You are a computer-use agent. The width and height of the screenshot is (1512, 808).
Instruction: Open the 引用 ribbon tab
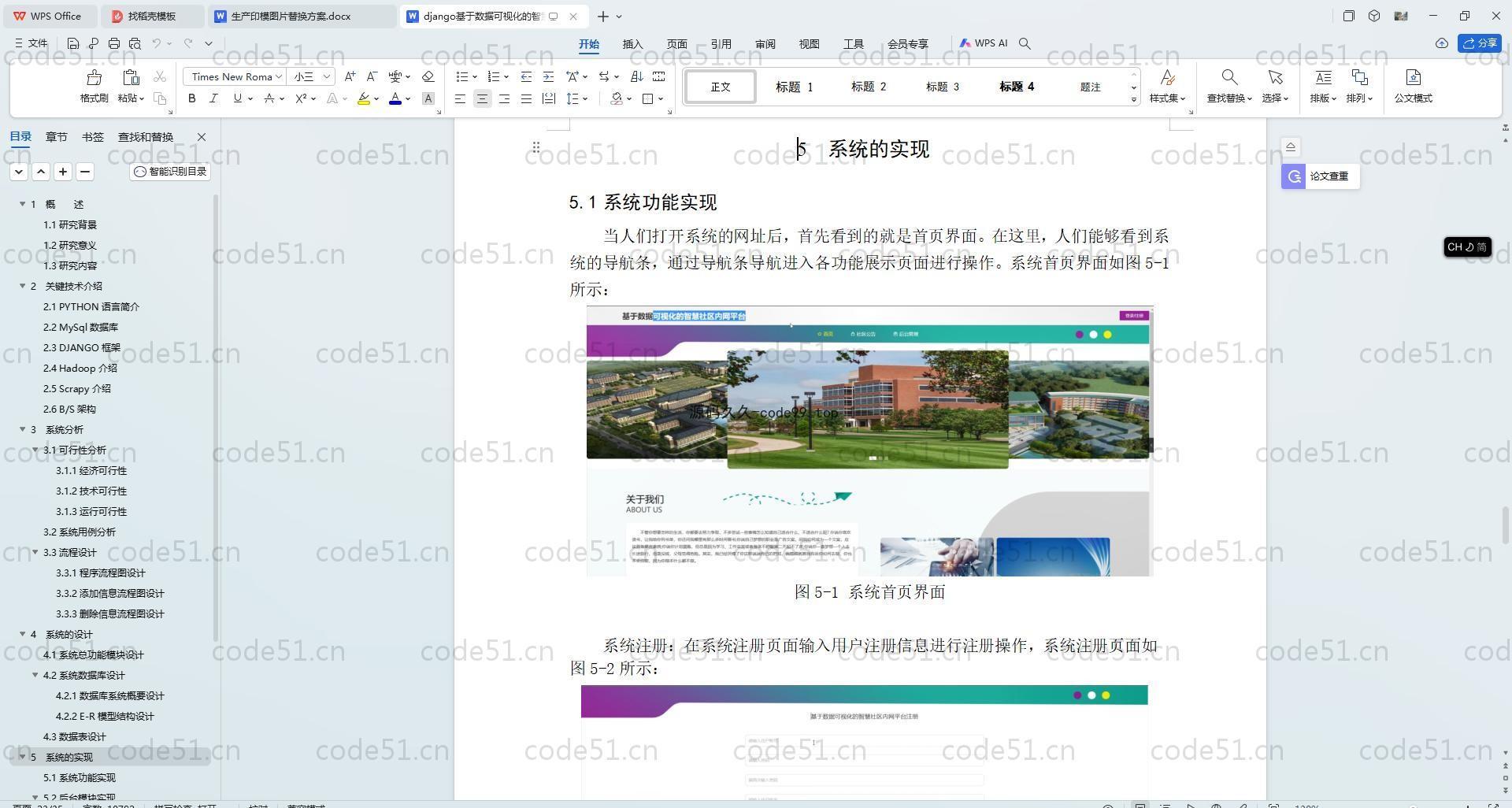click(x=721, y=44)
